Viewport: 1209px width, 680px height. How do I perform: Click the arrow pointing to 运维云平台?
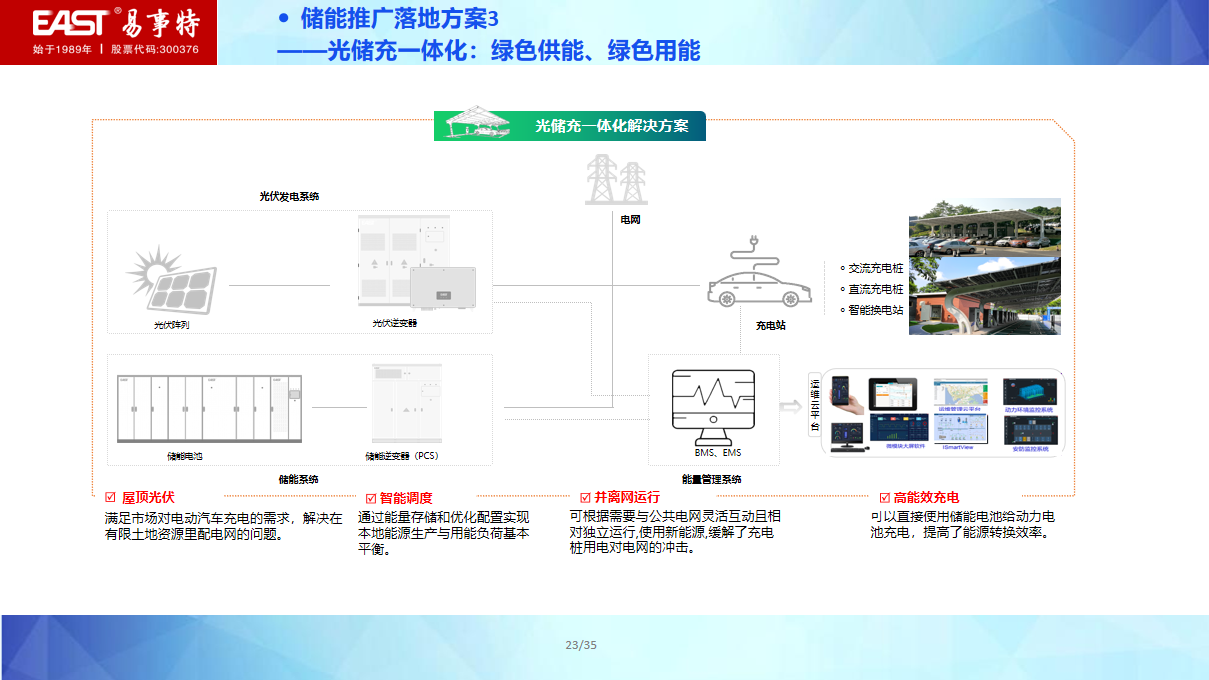click(791, 406)
